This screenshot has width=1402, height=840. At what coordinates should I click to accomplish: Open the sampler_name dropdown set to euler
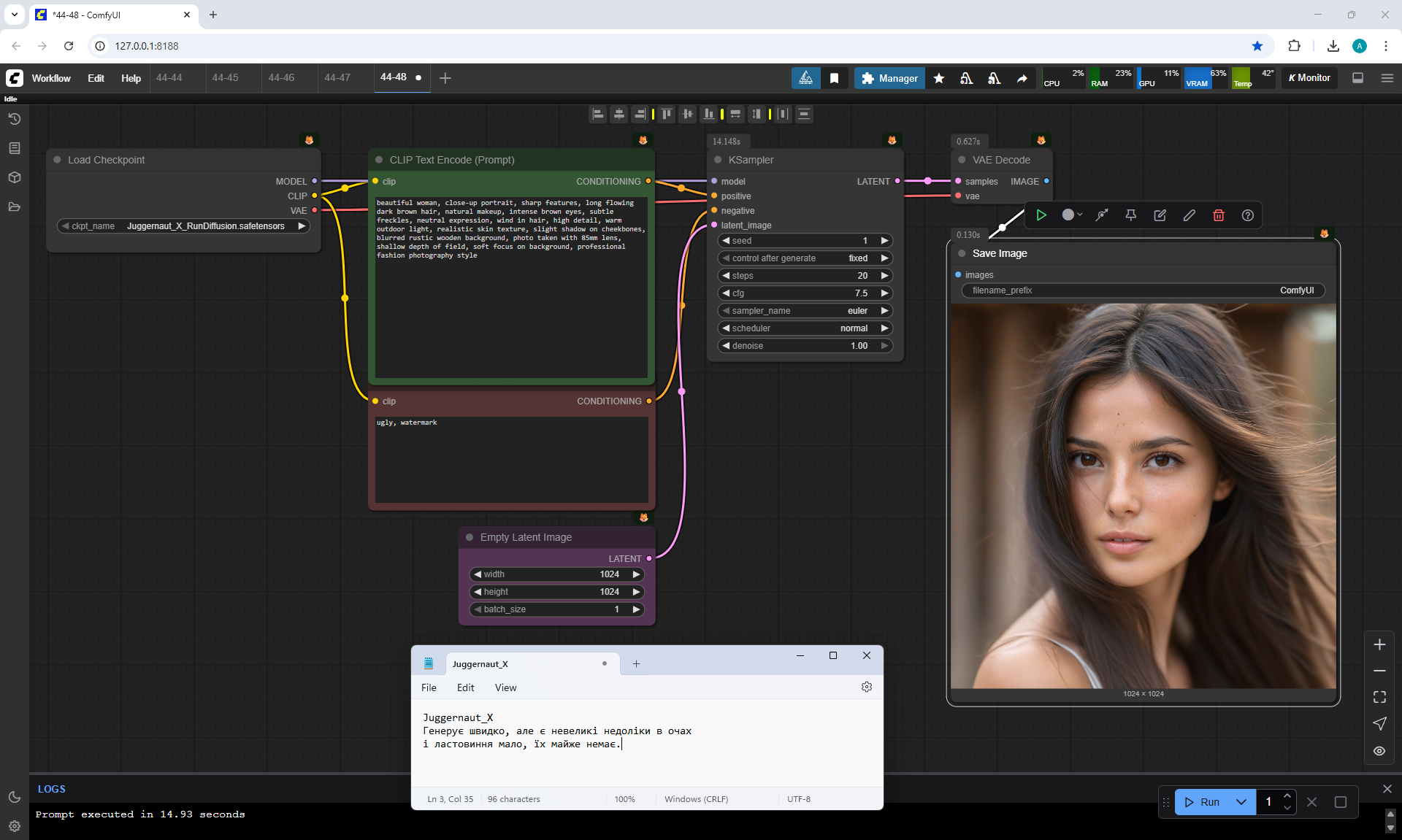[x=805, y=311]
